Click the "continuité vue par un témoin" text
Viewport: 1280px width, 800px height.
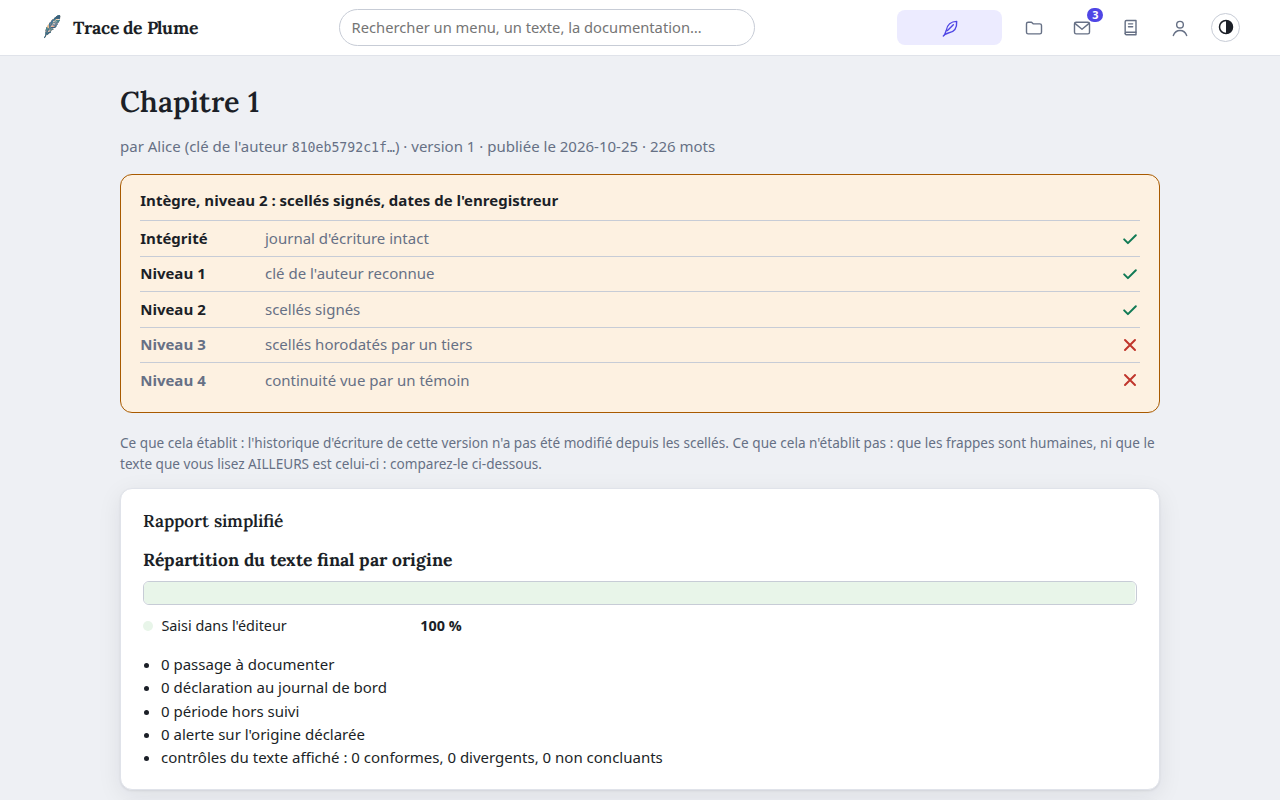[x=367, y=381]
